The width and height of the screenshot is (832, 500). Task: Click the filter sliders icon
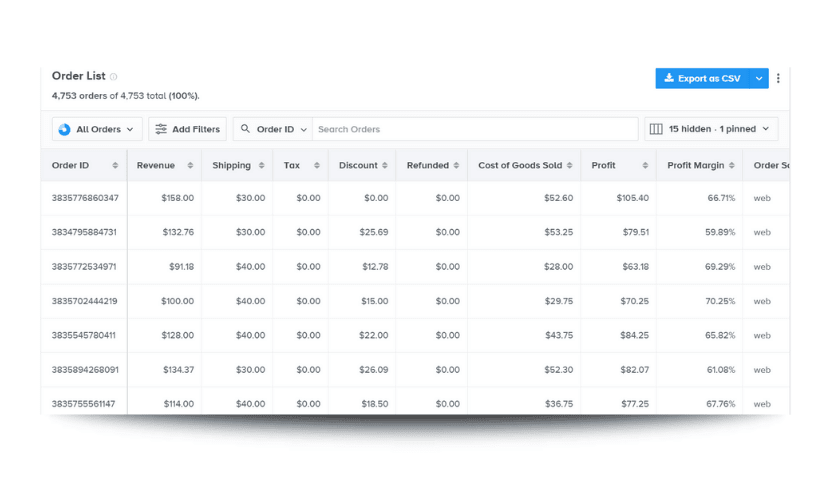161,129
